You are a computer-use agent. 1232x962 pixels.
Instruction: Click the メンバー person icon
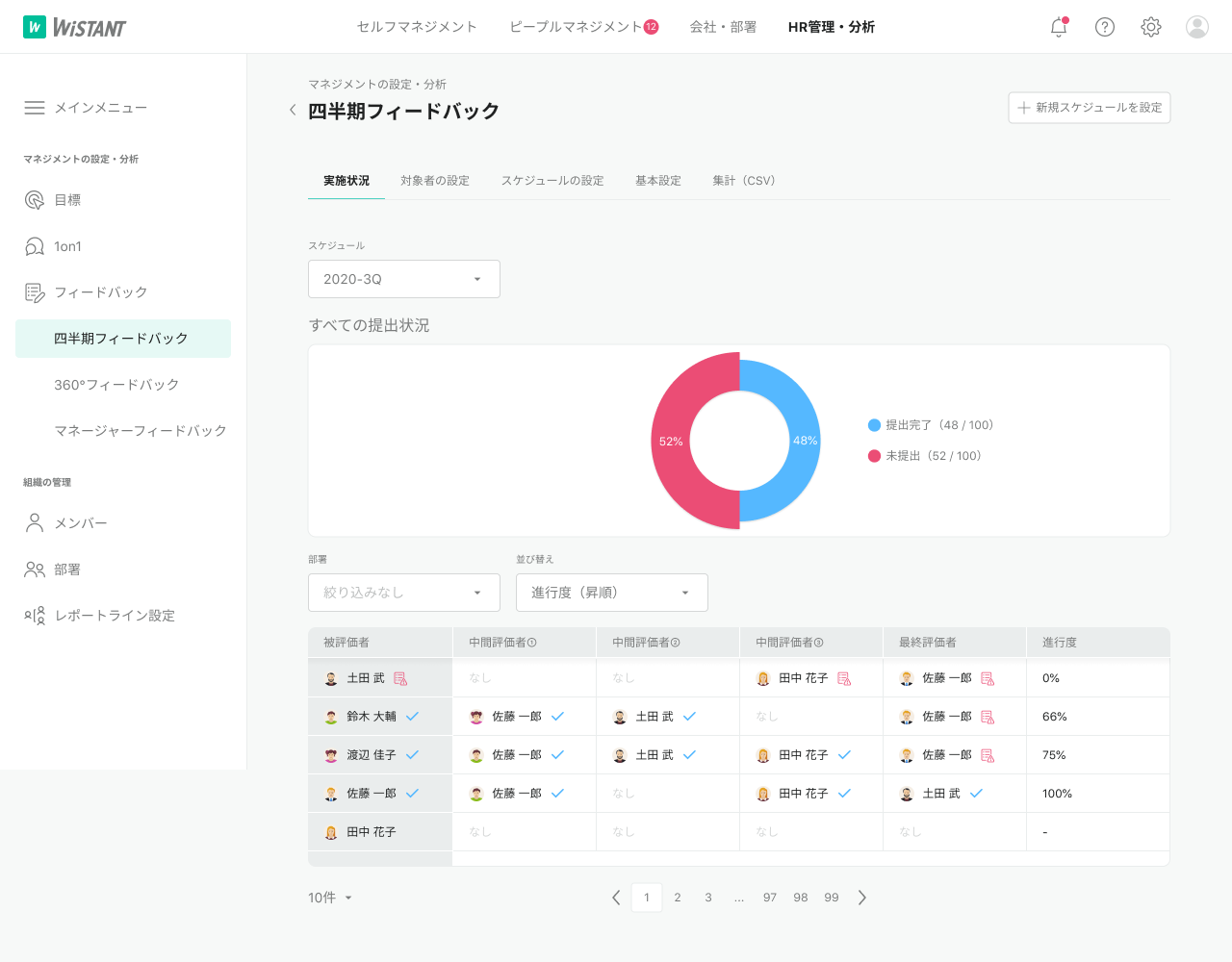pyautogui.click(x=35, y=523)
